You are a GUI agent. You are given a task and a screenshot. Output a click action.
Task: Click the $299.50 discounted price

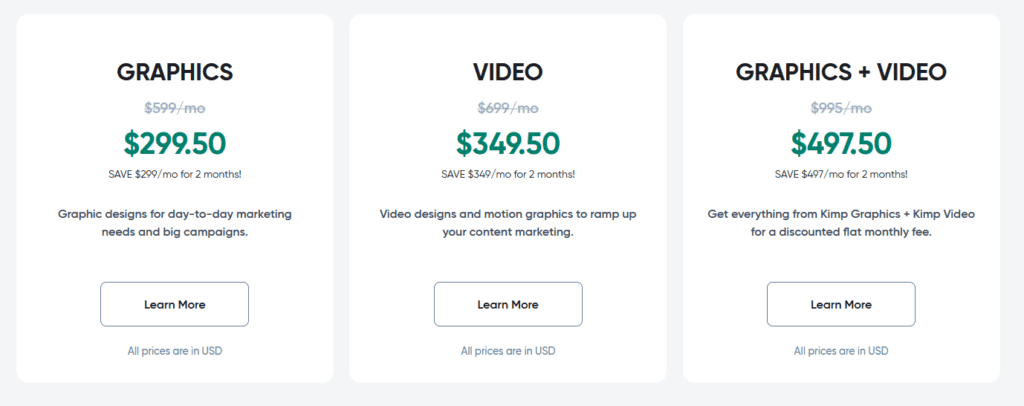(175, 143)
